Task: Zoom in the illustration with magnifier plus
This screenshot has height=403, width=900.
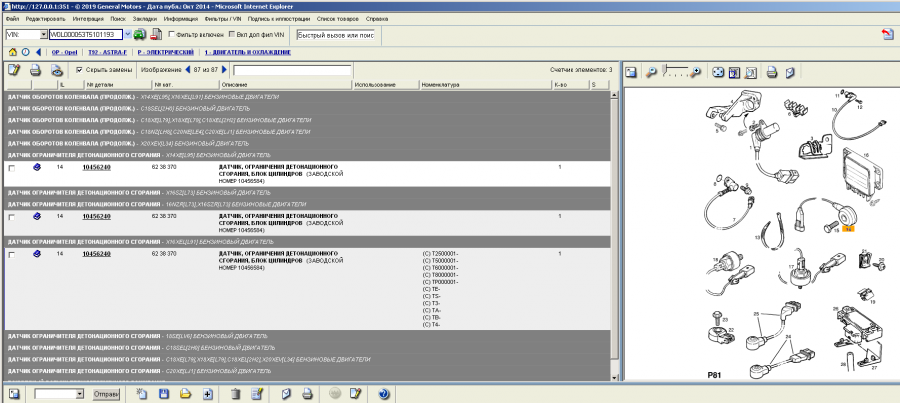Action: [x=696, y=72]
